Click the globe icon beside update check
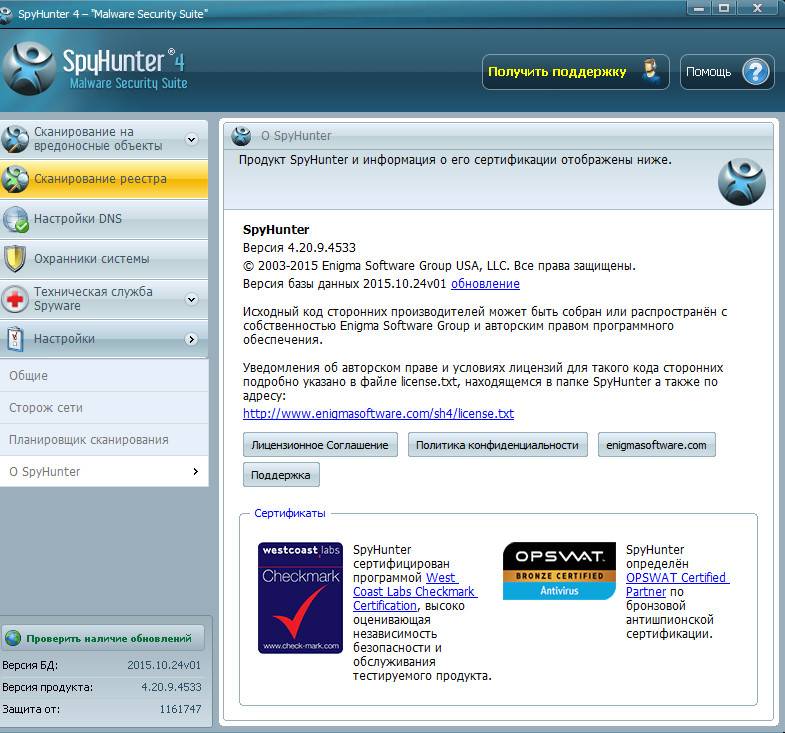The height and width of the screenshot is (733, 785). 13,638
